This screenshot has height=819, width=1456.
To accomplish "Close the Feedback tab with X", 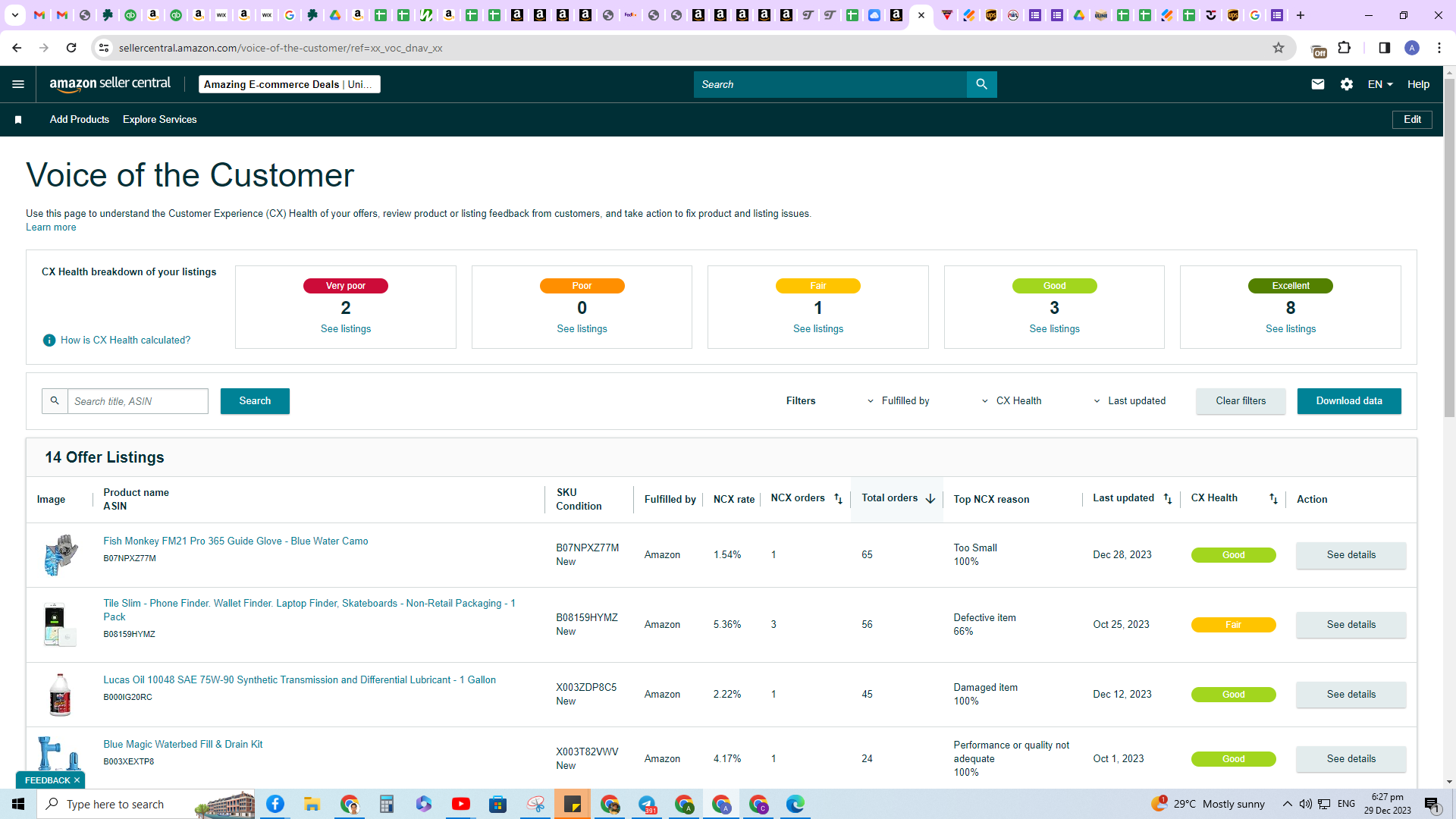I will [77, 780].
